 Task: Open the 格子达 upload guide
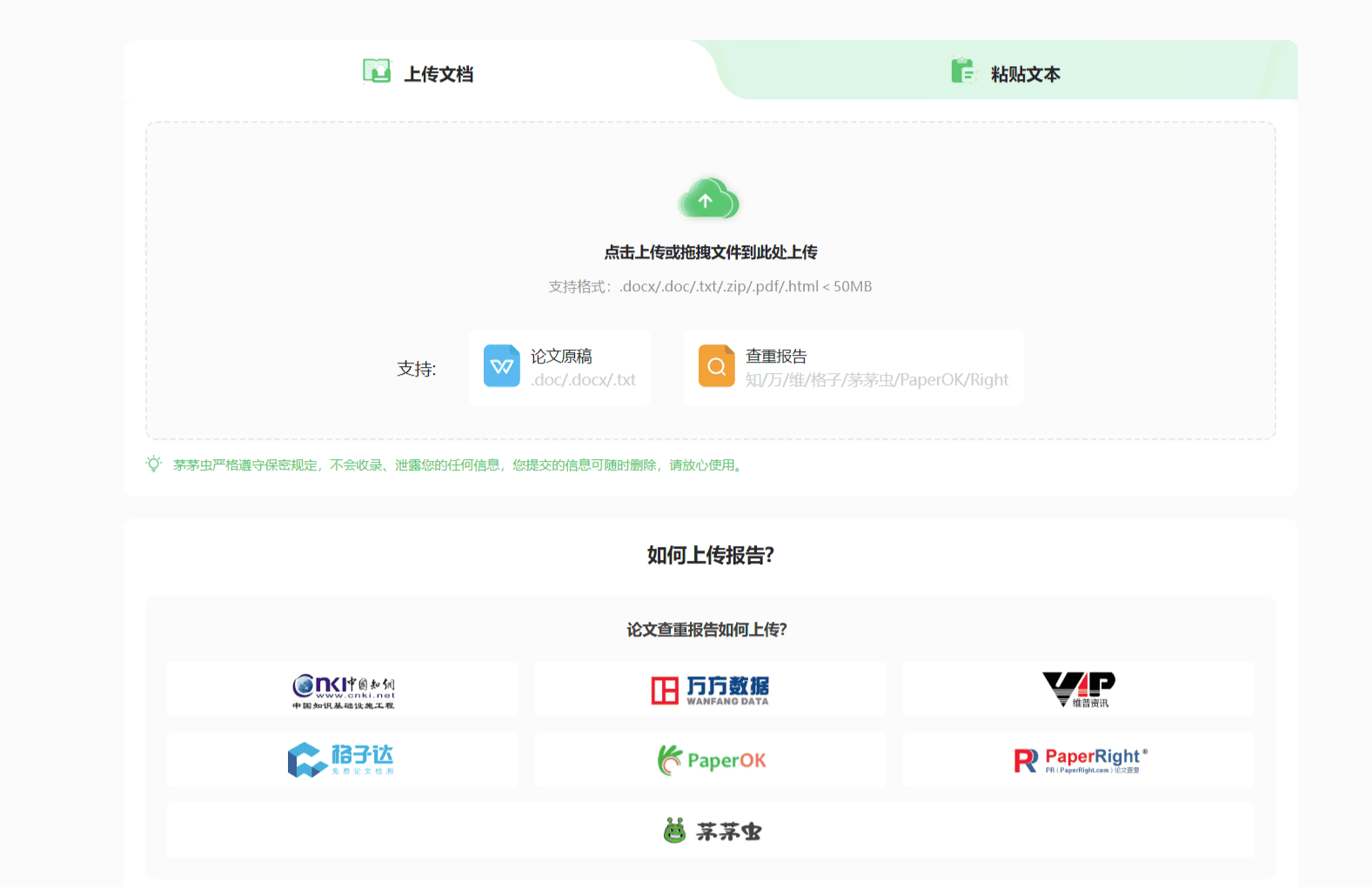point(343,760)
